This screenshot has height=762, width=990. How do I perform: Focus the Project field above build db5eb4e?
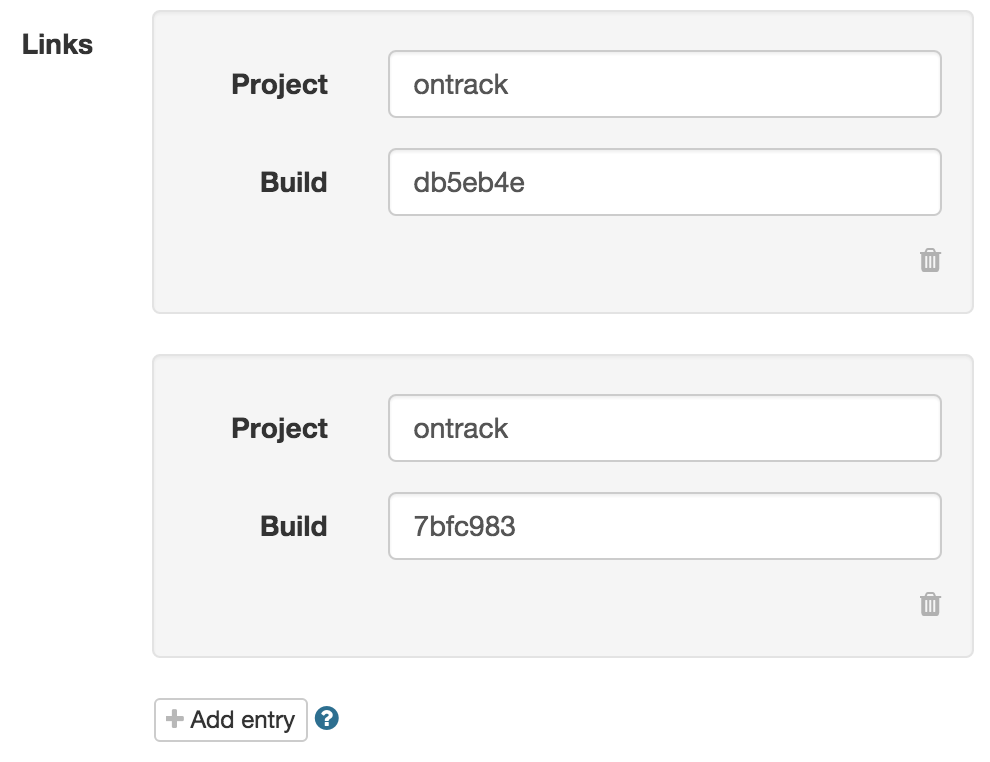(x=664, y=84)
